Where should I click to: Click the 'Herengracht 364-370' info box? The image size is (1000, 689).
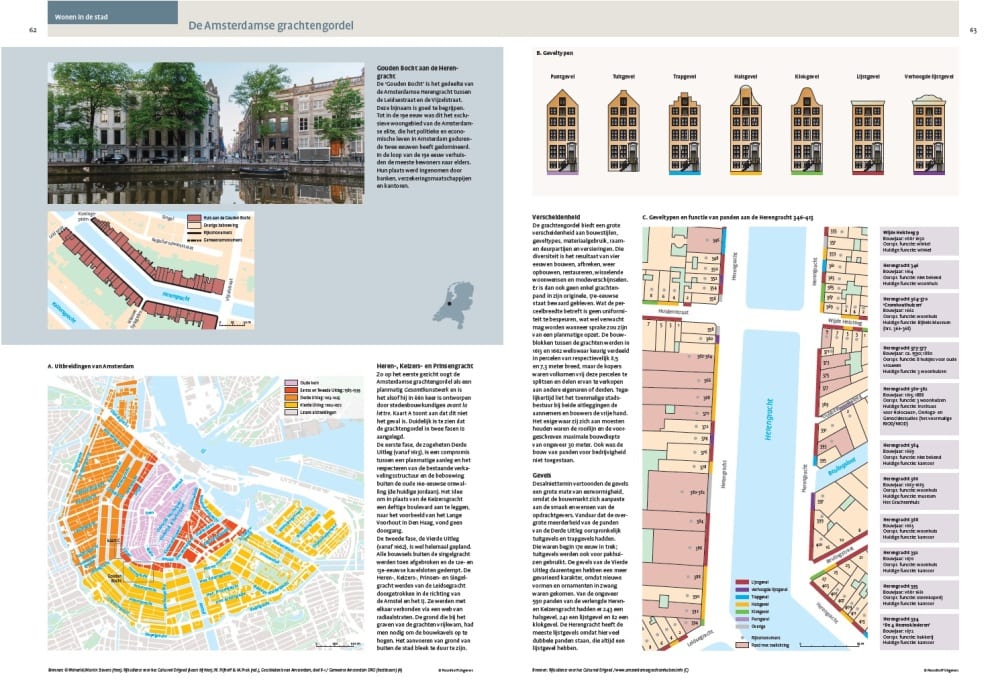click(x=919, y=315)
